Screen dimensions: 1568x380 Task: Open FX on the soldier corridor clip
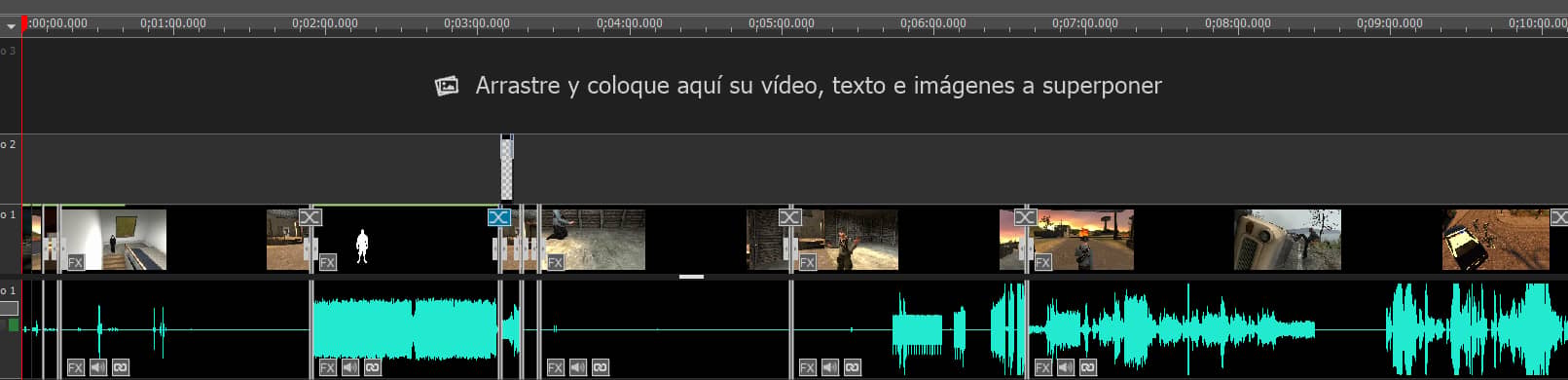pos(807,262)
